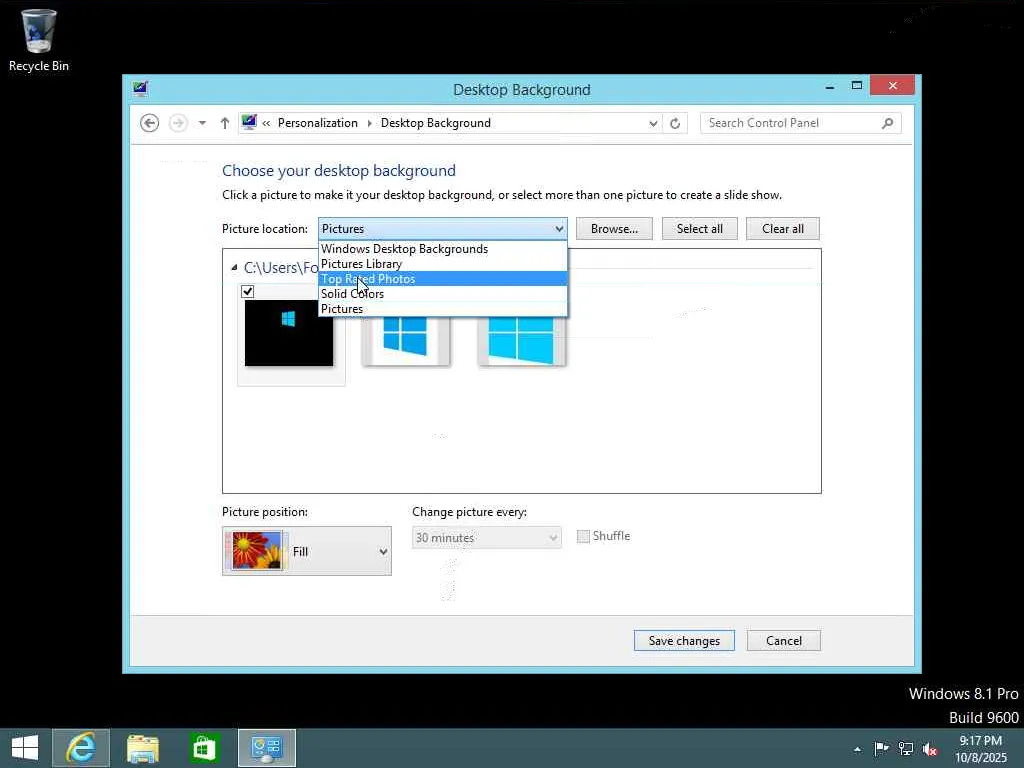Click the Cancel button
This screenshot has width=1024, height=768.
[784, 641]
